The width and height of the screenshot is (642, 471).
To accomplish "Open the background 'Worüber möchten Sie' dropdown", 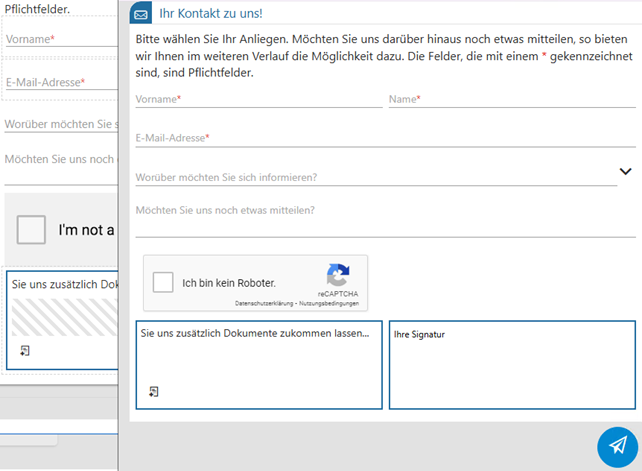I will (x=61, y=125).
